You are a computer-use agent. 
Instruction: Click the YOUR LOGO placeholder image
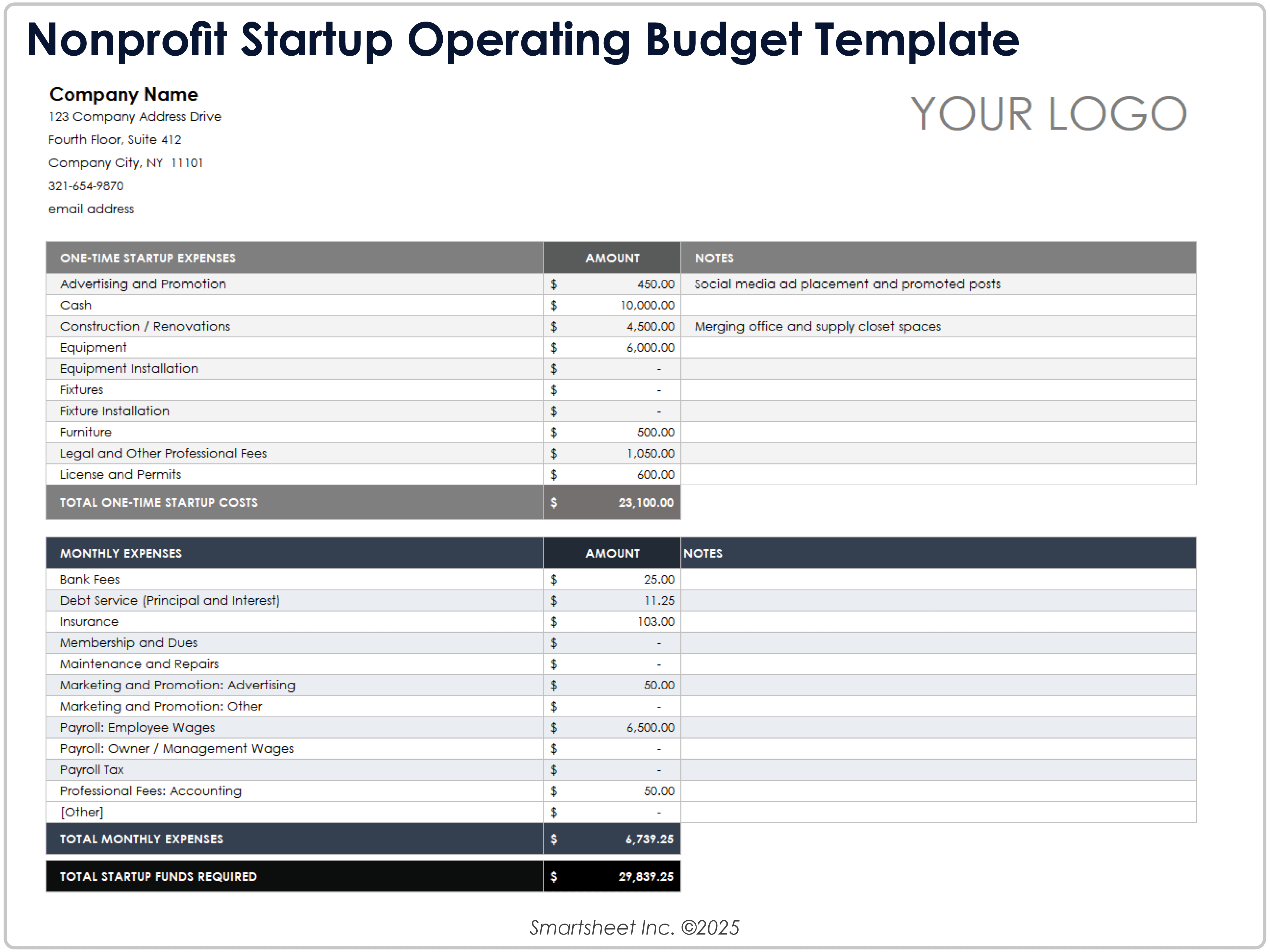(x=1048, y=114)
